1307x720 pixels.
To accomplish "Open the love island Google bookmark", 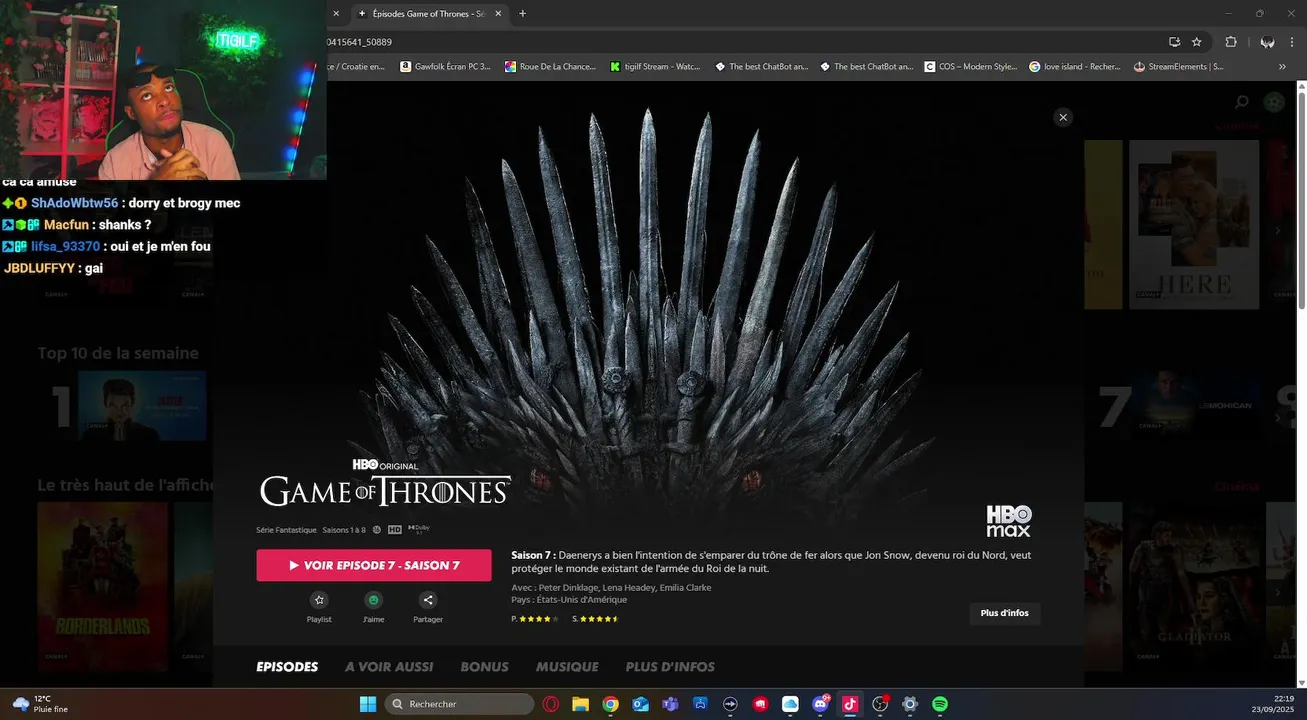I will click(1075, 67).
